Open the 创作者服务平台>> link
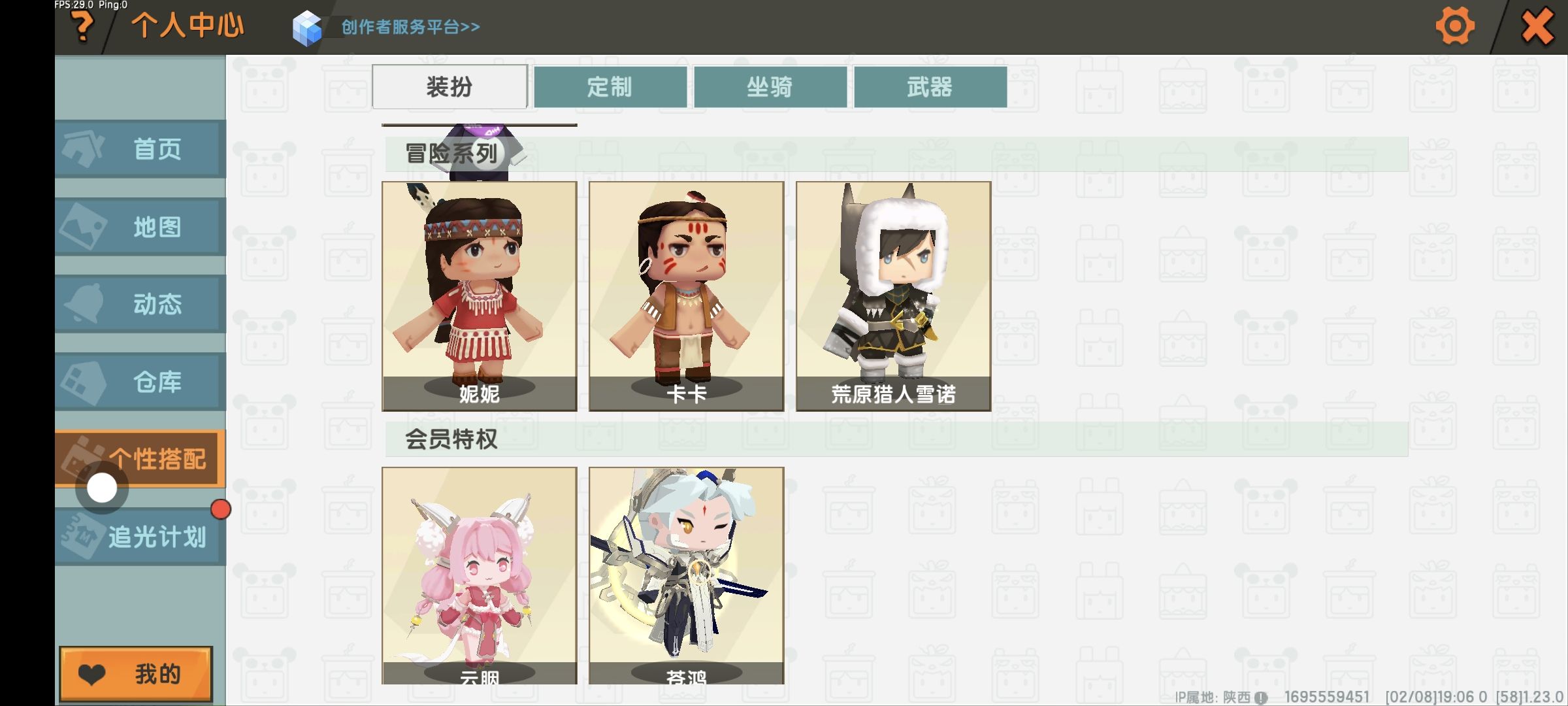The width and height of the screenshot is (1568, 706). (410, 27)
